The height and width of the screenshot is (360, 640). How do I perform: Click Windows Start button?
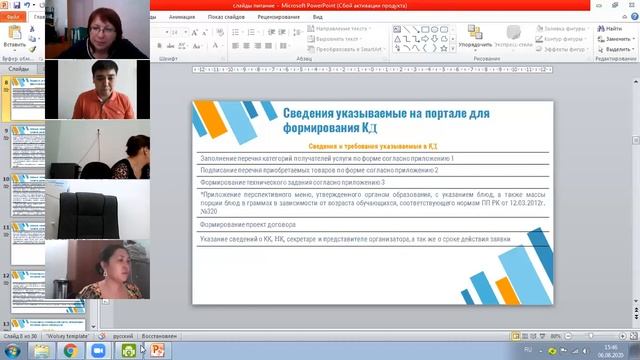point(12,351)
